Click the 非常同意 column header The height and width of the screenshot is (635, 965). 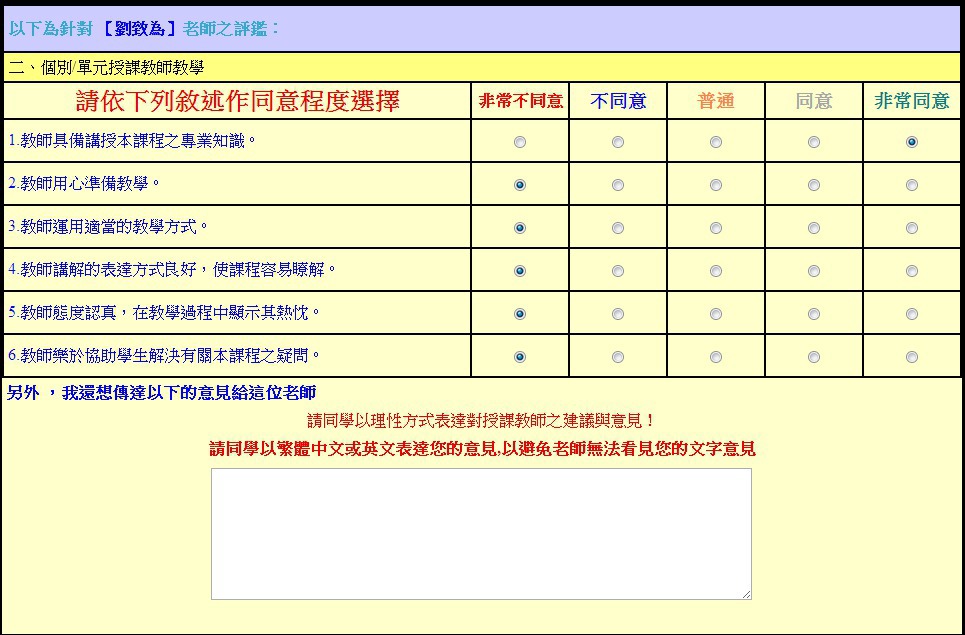(912, 102)
